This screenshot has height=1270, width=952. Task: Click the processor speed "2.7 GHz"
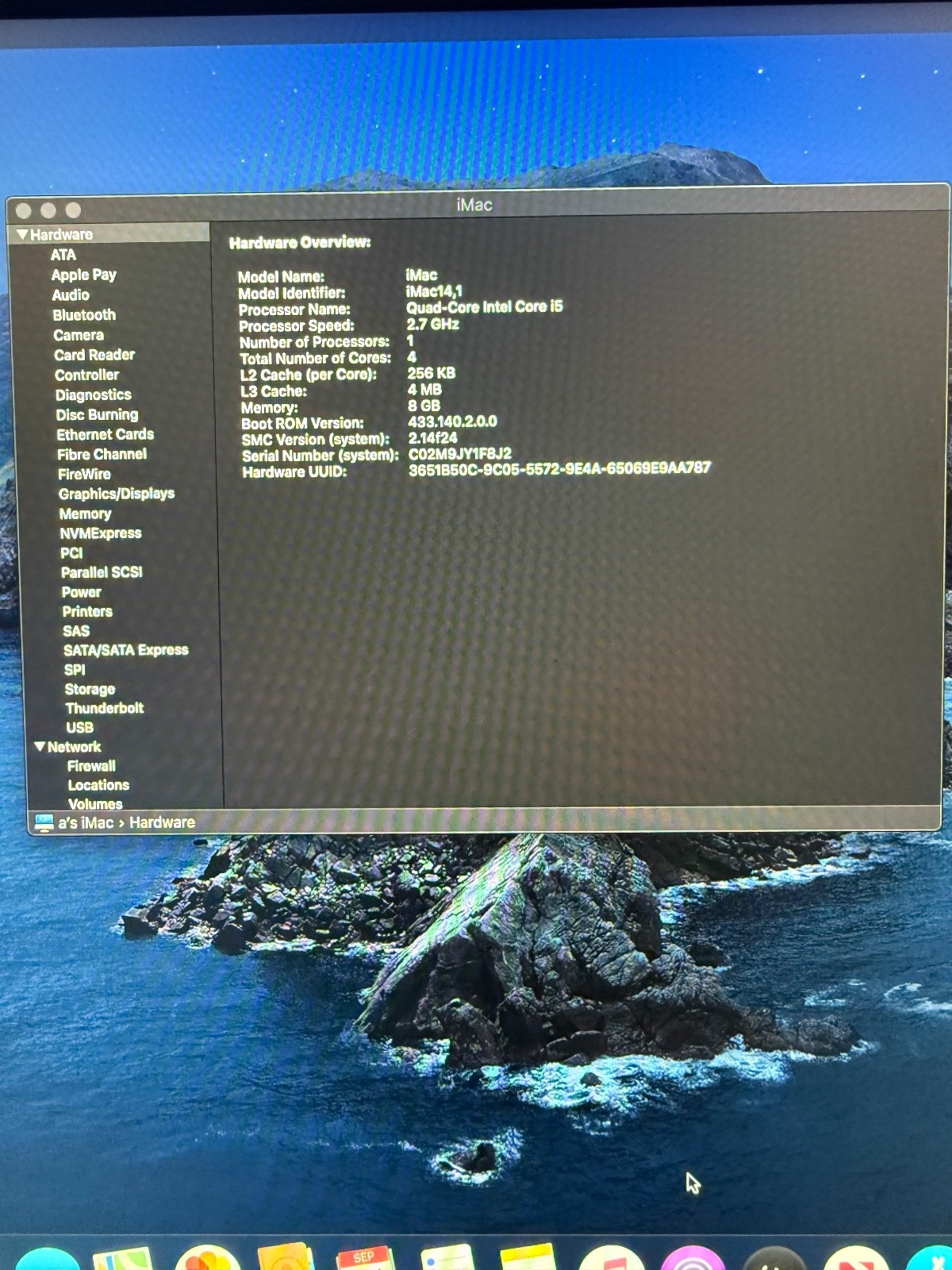point(433,324)
